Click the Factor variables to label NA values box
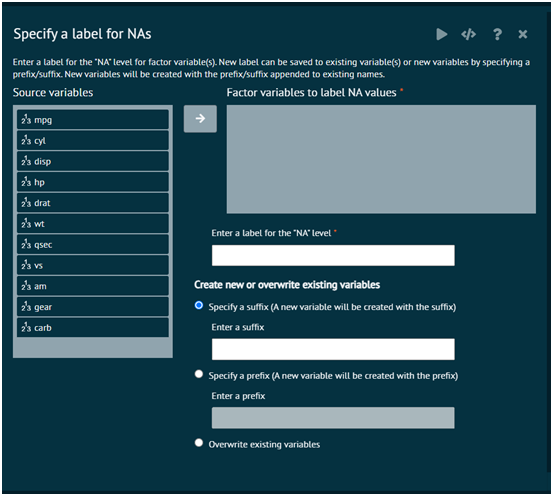This screenshot has width=553, height=496. tap(381, 159)
